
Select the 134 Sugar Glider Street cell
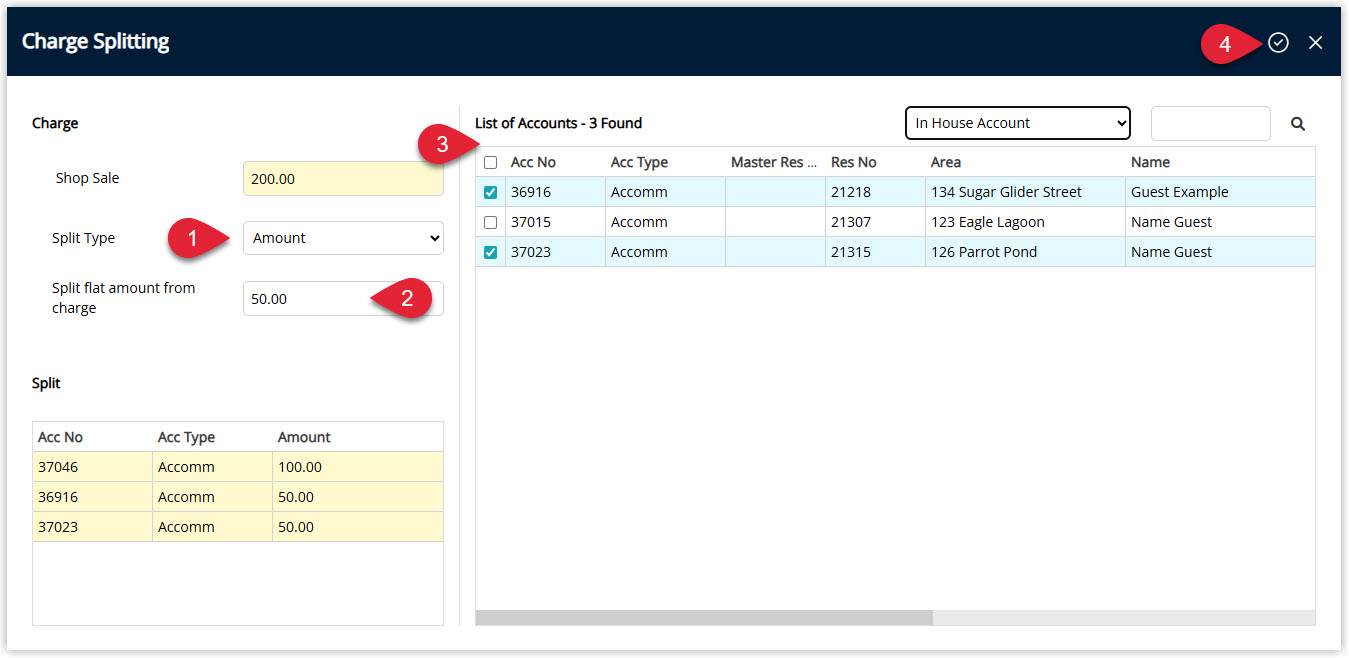[1025, 192]
